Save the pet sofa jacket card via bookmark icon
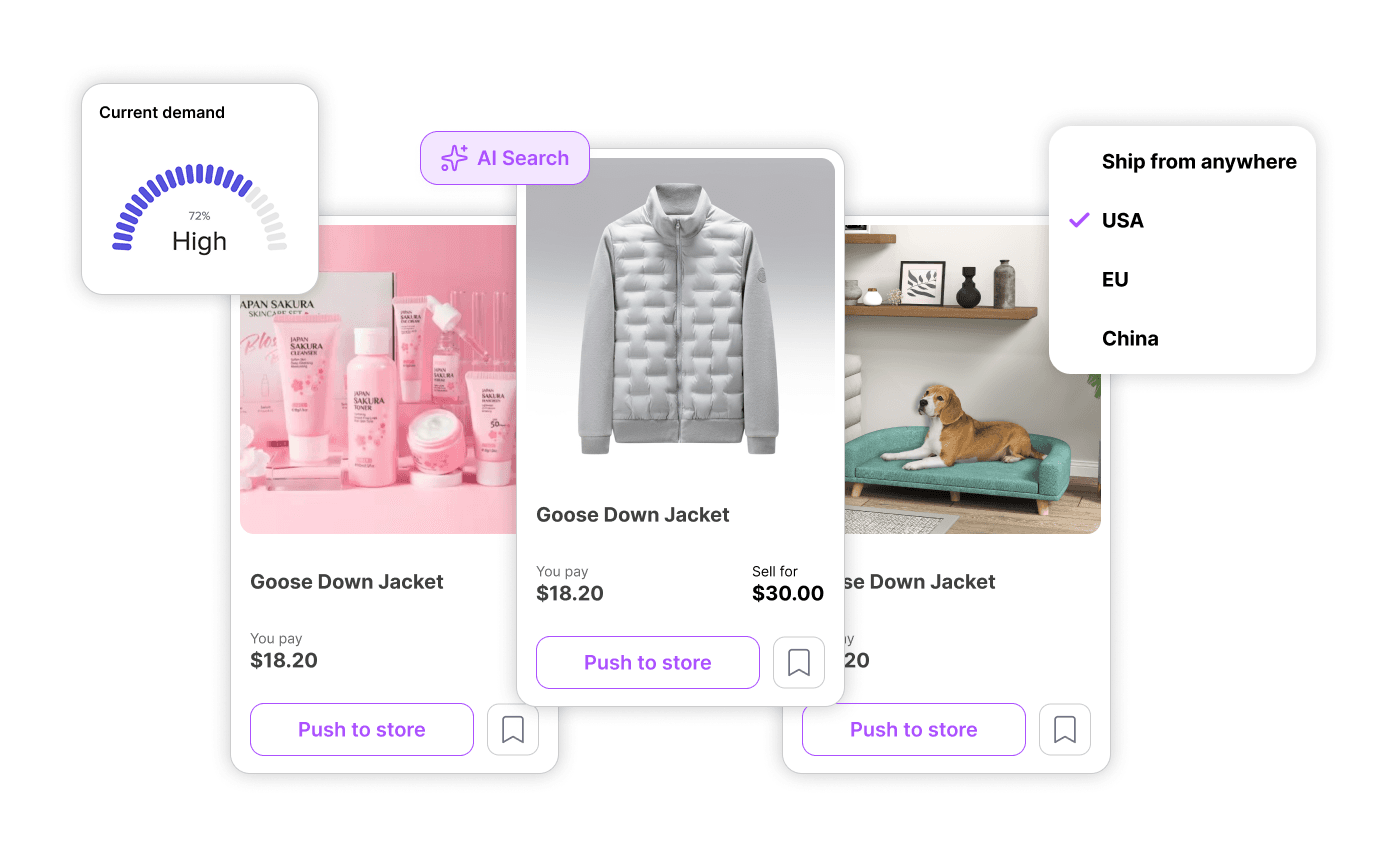This screenshot has width=1397, height=857. 1064,729
